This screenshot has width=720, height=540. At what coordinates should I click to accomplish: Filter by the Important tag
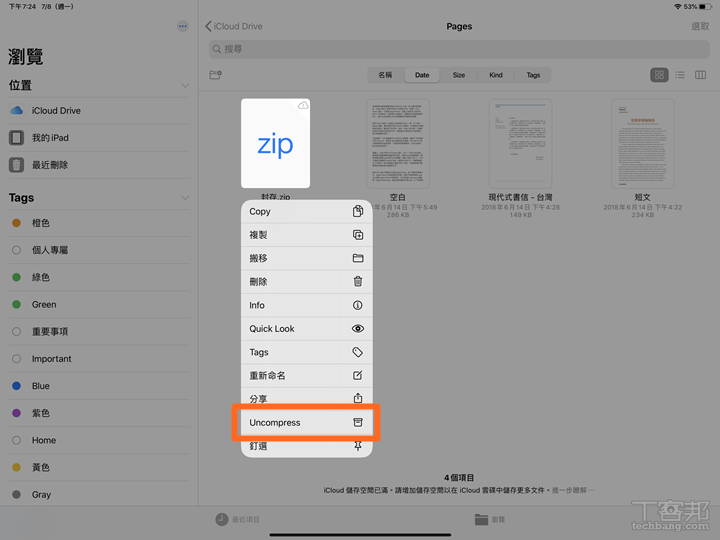99,359
